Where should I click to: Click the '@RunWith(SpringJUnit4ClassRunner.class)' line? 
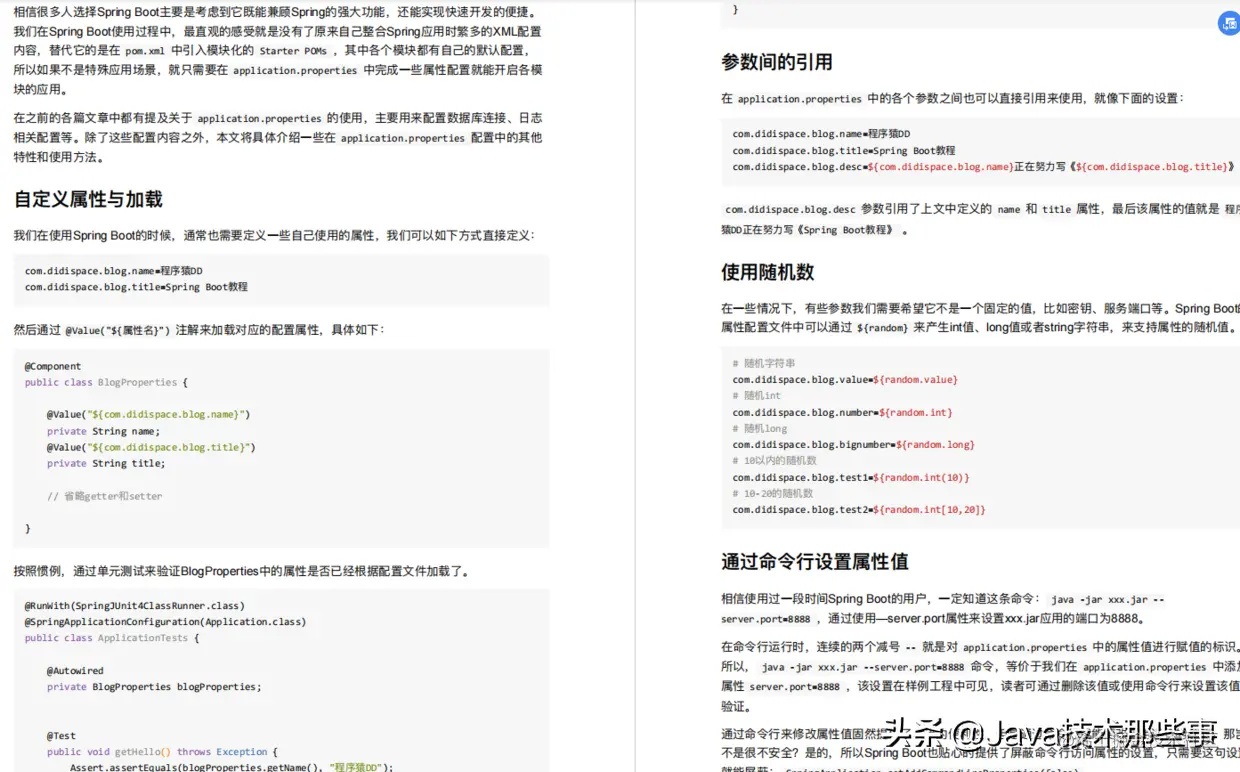tap(135, 605)
